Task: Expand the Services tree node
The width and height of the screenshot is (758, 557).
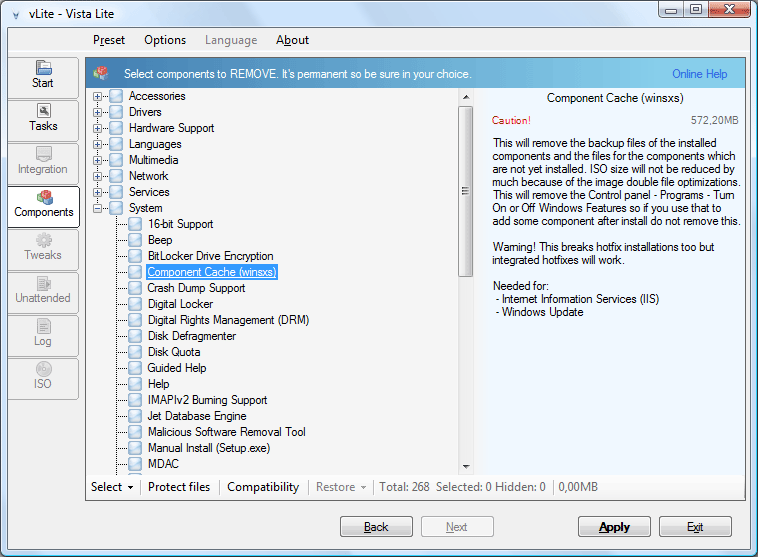Action: pyautogui.click(x=98, y=192)
